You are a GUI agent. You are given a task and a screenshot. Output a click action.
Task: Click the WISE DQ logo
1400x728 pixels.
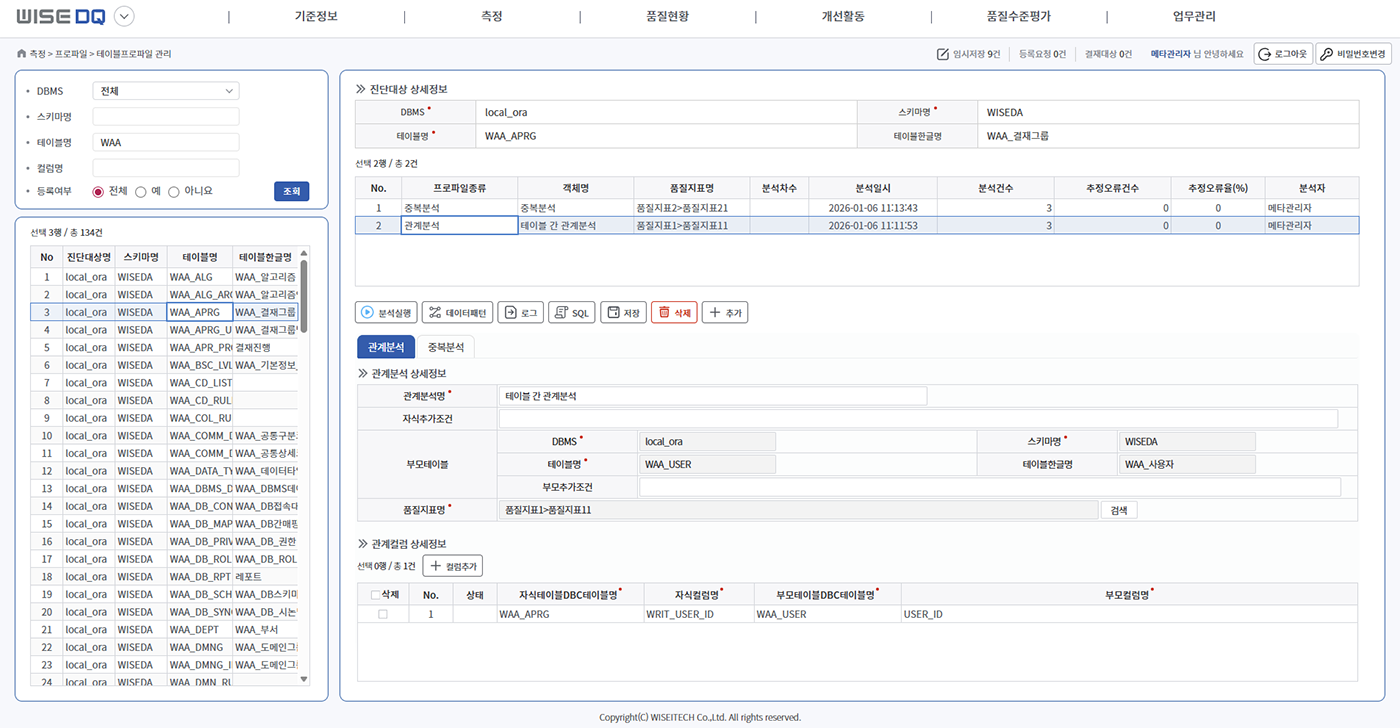(x=60, y=16)
